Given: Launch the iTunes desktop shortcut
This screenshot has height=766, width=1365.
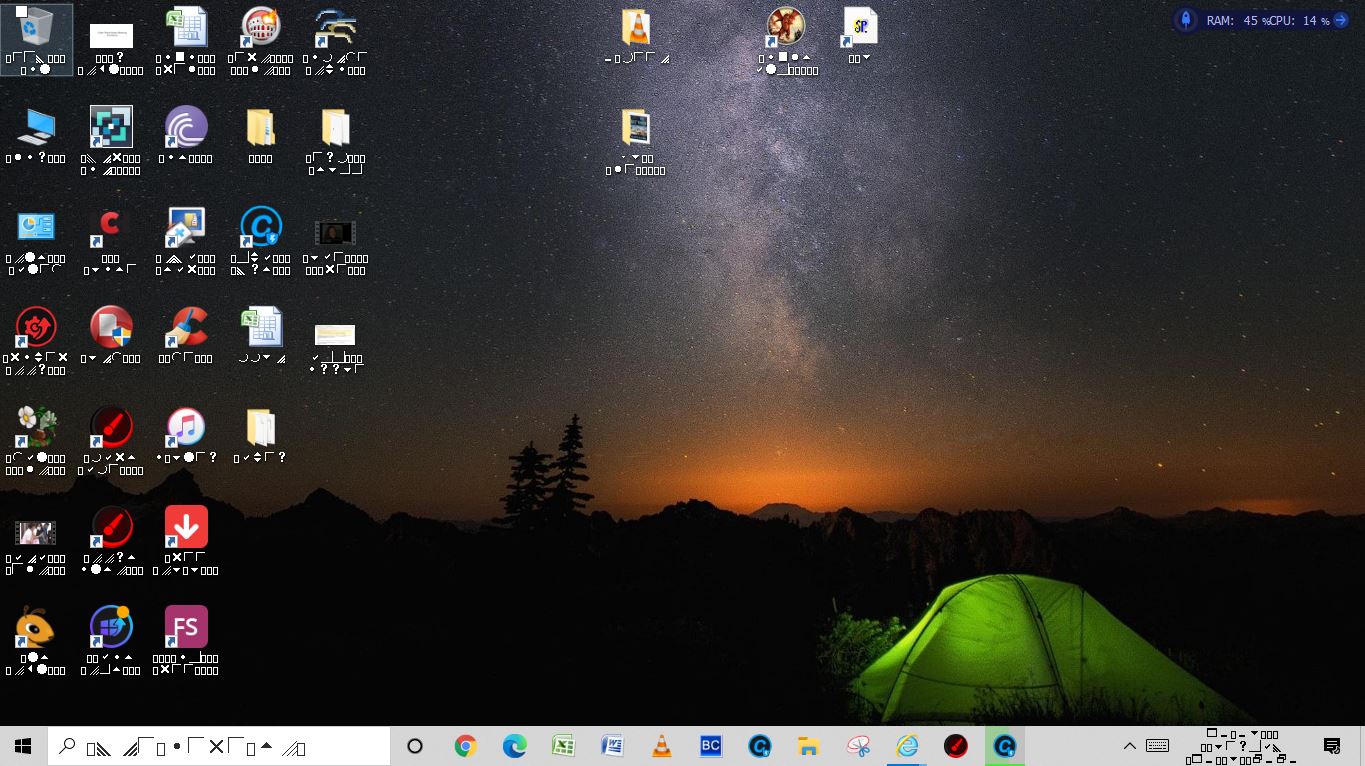Looking at the screenshot, I should click(x=185, y=427).
